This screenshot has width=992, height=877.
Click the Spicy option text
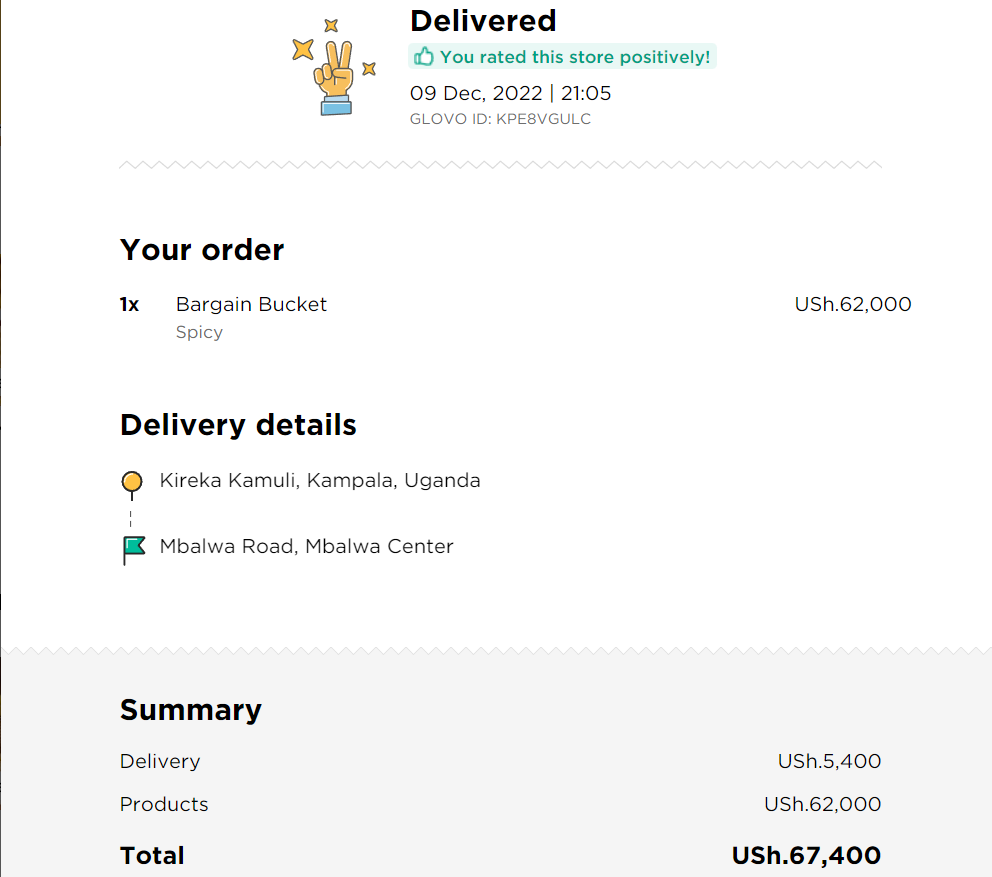[x=199, y=332]
